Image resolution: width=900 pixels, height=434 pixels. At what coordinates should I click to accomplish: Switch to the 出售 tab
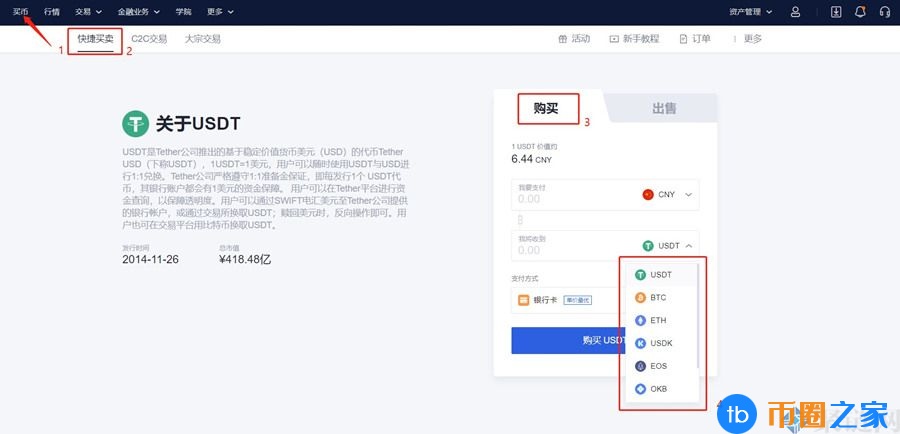pyautogui.click(x=664, y=108)
